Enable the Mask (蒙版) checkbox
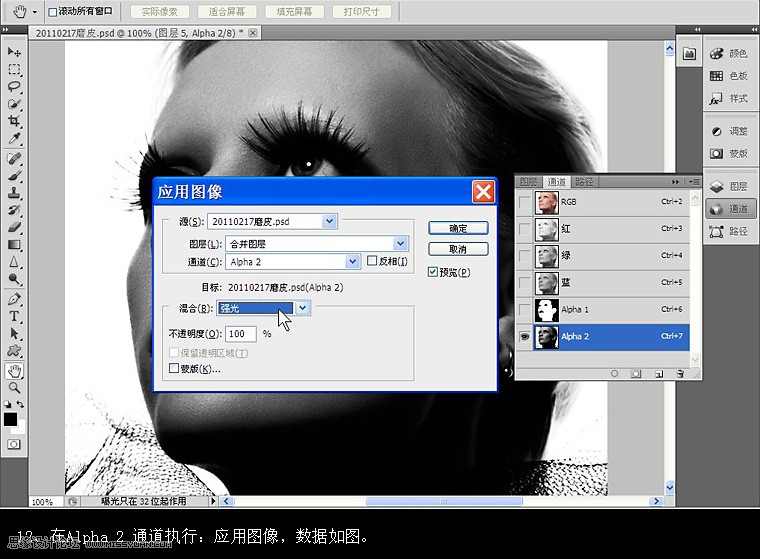The image size is (760, 559). coord(174,368)
